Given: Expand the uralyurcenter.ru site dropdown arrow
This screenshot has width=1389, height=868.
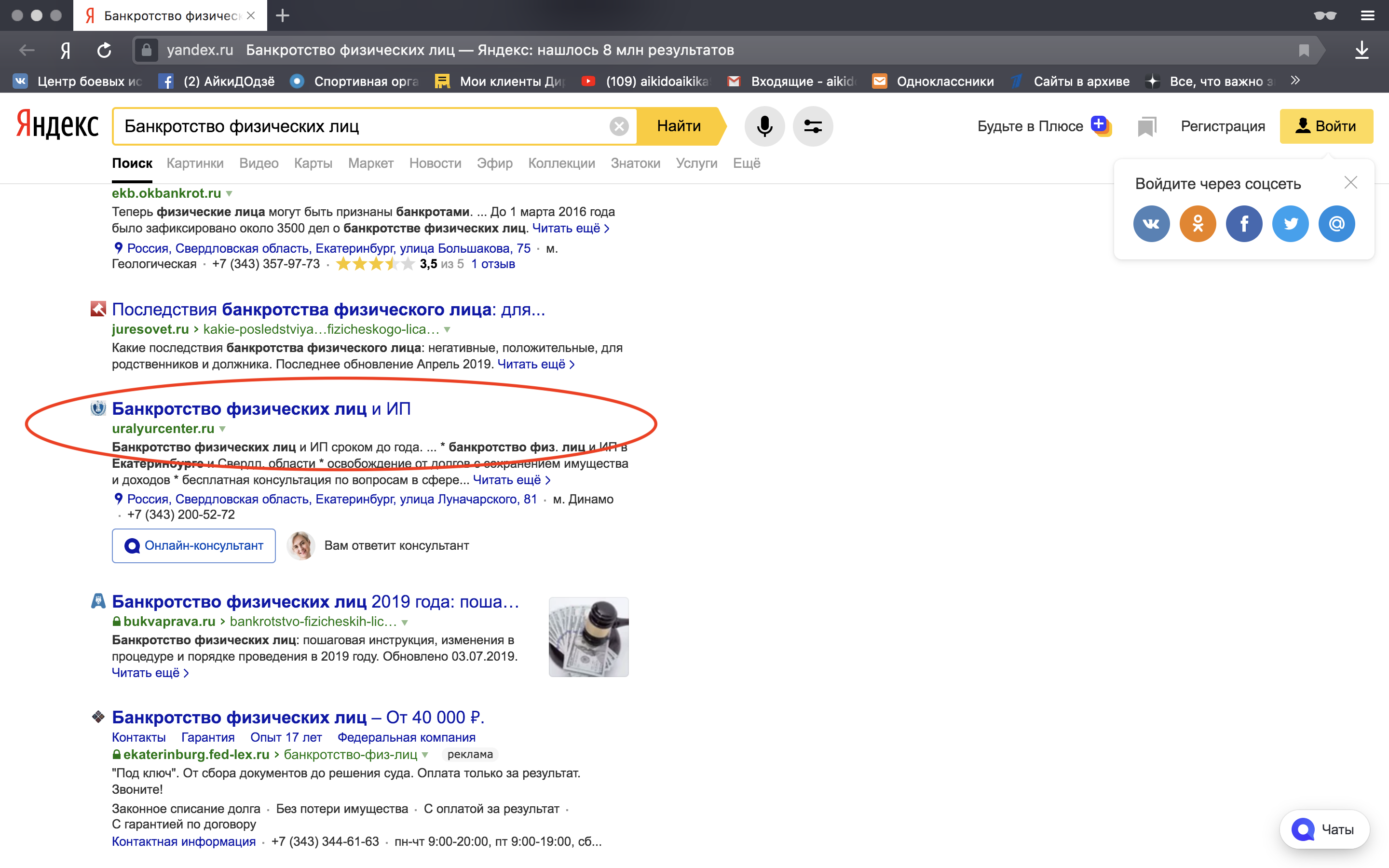Looking at the screenshot, I should (x=223, y=428).
